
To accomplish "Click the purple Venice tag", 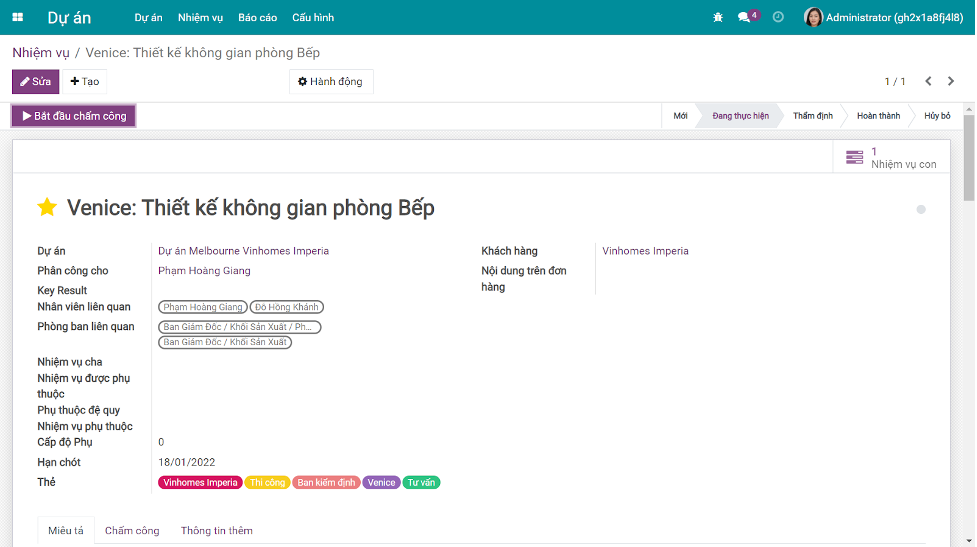I will click(381, 482).
